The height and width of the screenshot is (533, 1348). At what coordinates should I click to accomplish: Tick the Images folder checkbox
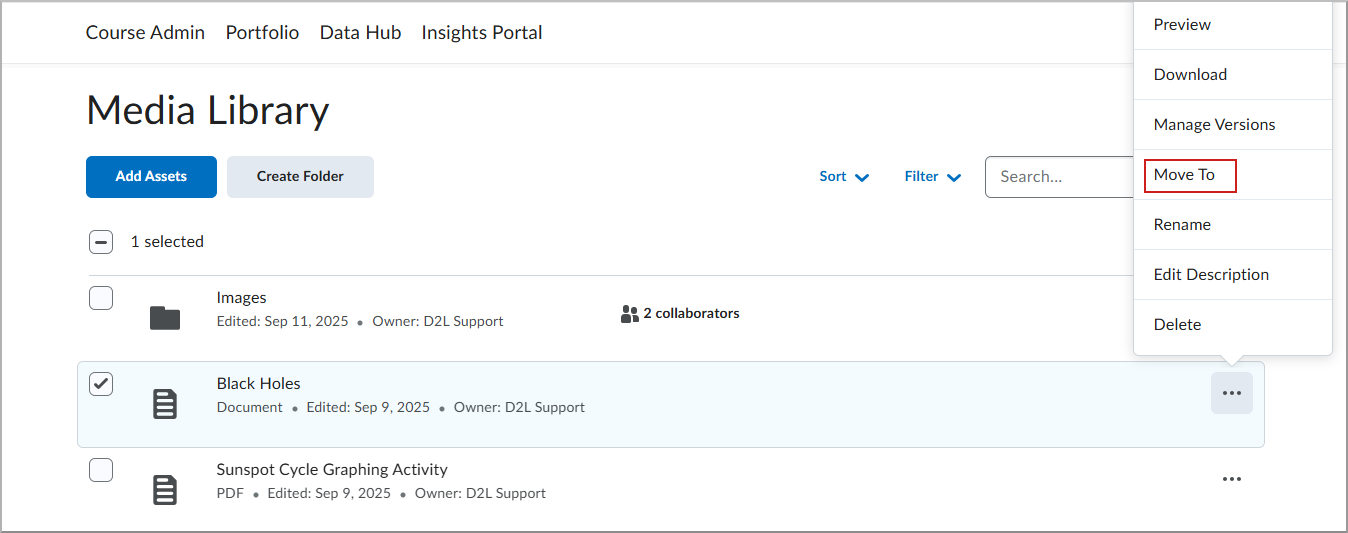pos(101,298)
